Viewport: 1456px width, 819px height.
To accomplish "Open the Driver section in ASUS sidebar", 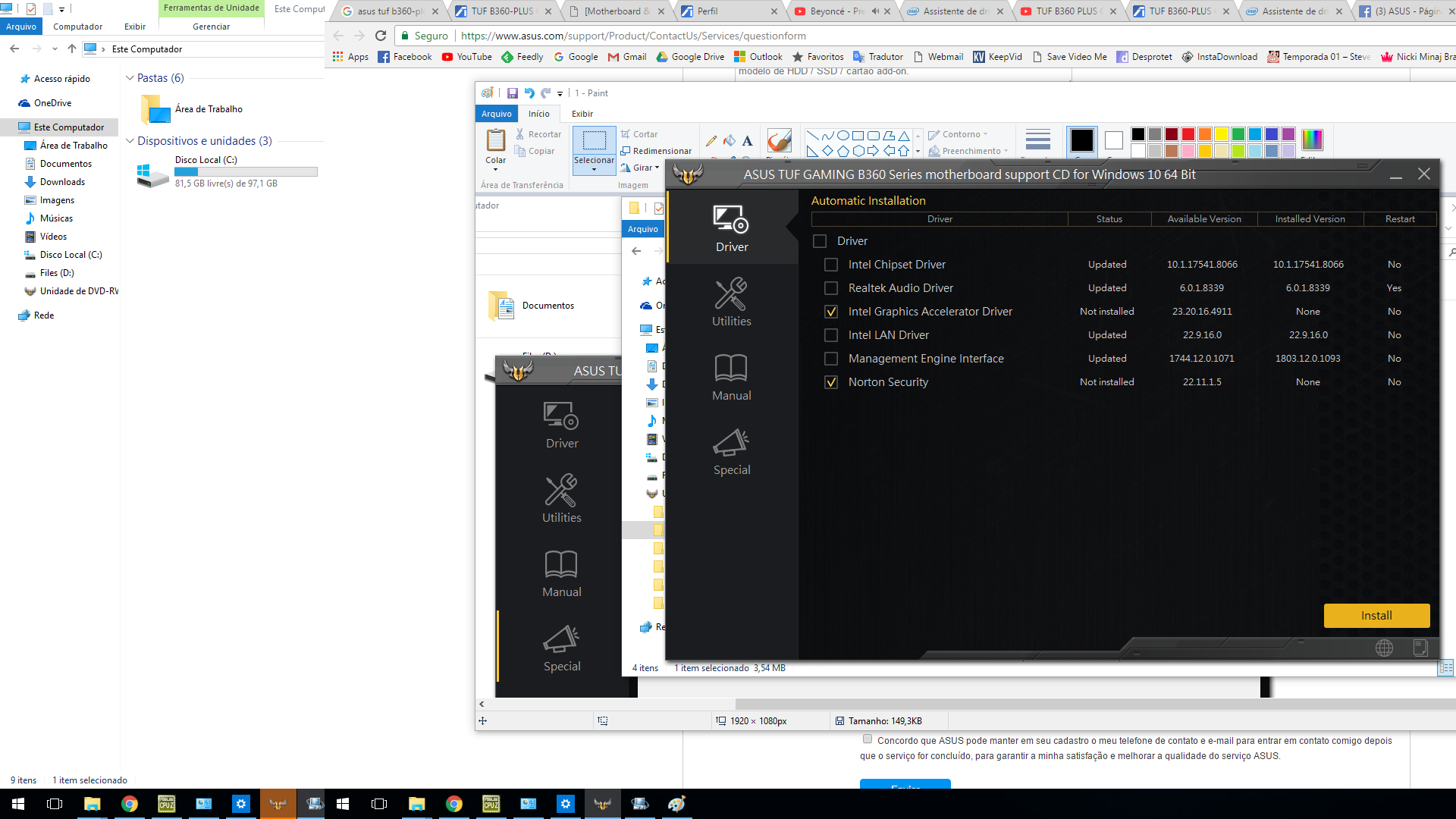I will coord(732,228).
